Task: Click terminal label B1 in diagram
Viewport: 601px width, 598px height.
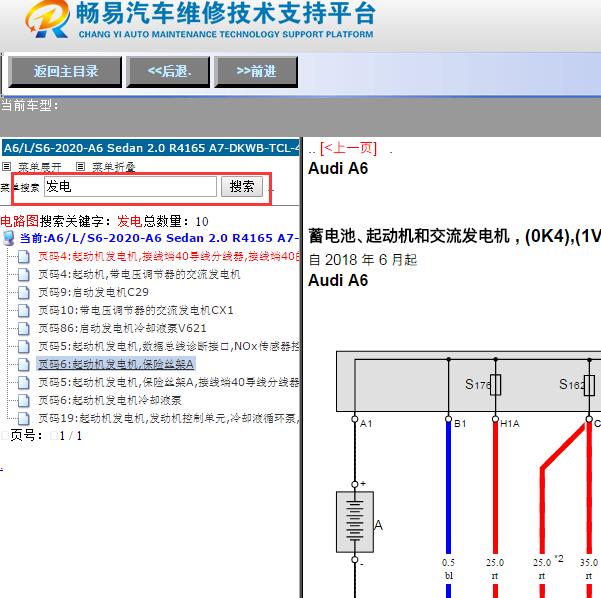Action: point(460,424)
